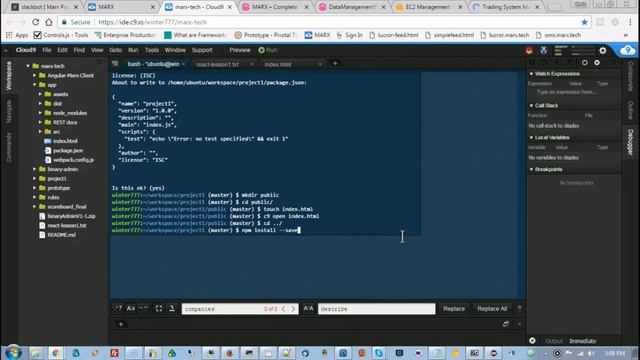Select webpack.config.js in file tree

73,160
